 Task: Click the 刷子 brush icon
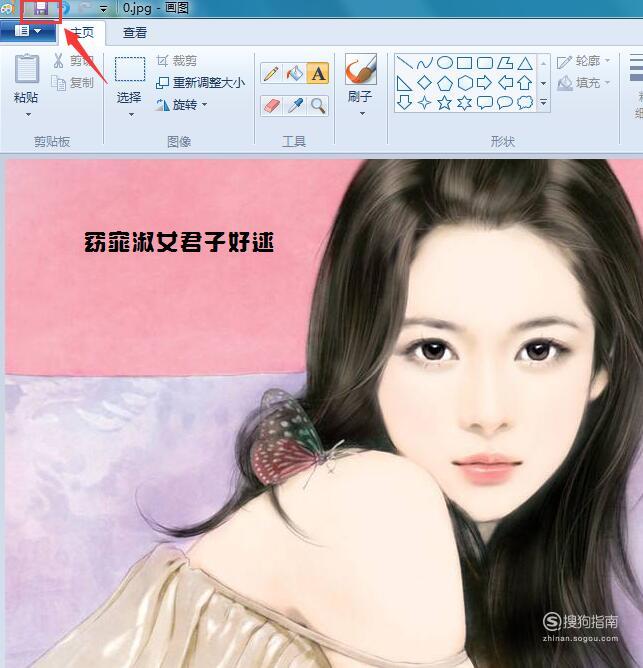click(360, 69)
